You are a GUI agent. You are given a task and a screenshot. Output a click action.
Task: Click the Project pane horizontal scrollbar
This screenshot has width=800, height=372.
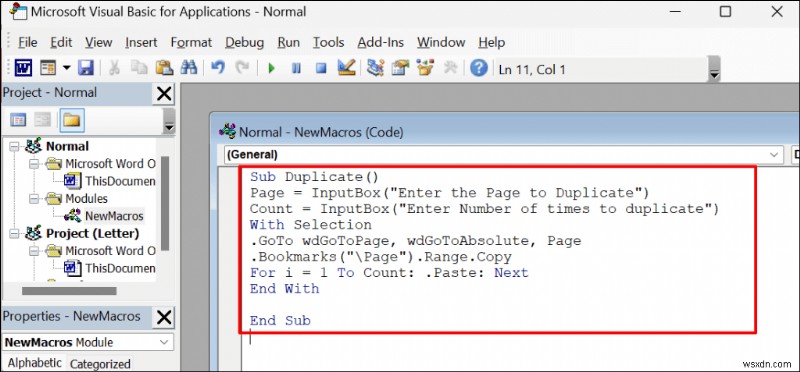[x=69, y=291]
